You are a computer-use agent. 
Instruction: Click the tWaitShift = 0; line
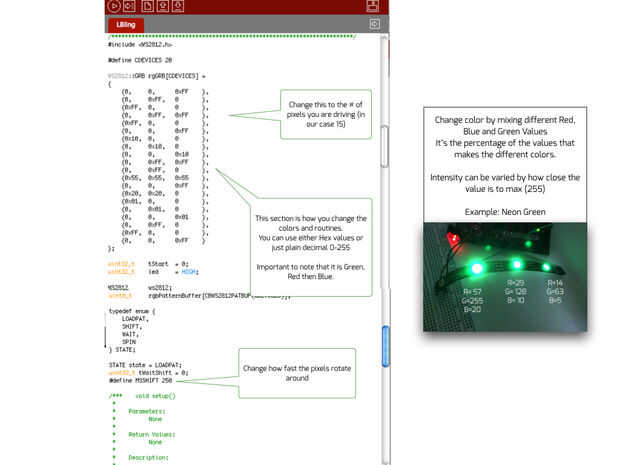pyautogui.click(x=149, y=373)
